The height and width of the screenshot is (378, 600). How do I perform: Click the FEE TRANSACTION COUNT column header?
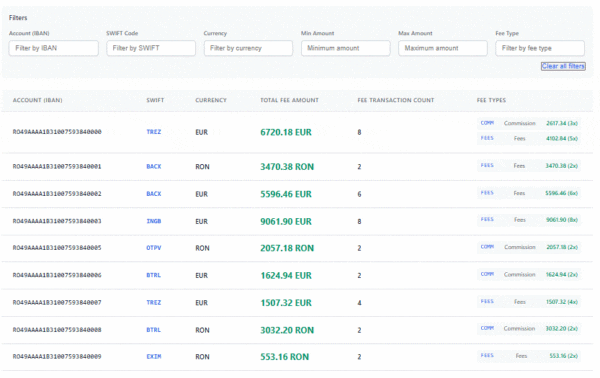tap(396, 100)
